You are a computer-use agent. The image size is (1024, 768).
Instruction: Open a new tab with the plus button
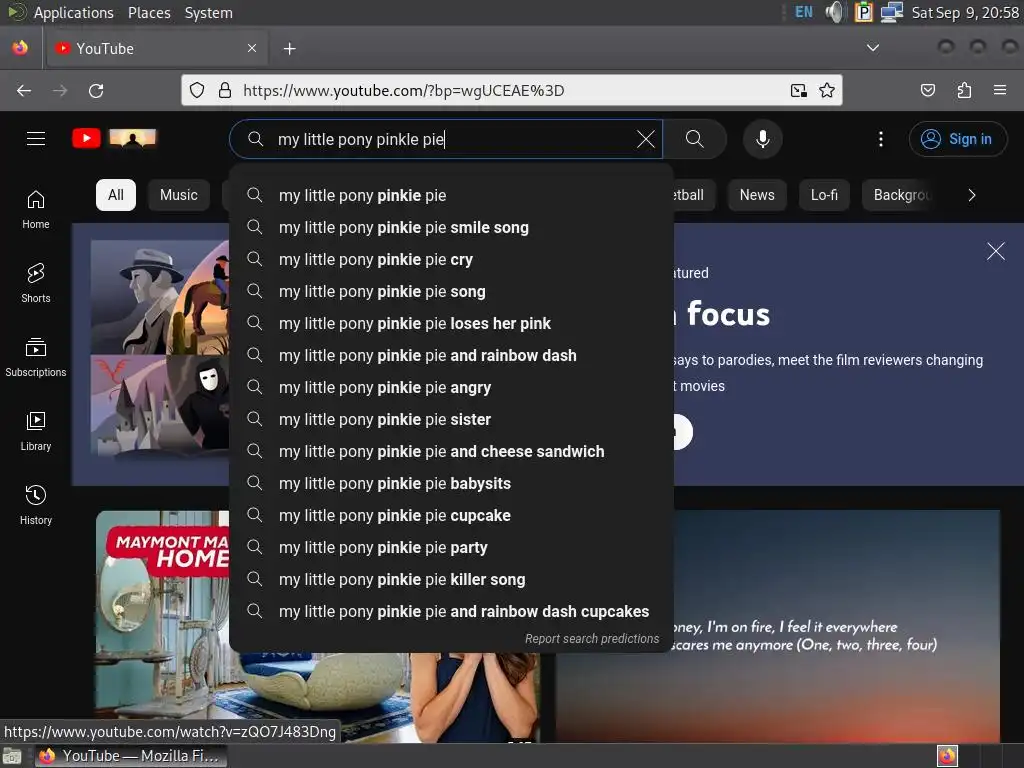tap(289, 48)
